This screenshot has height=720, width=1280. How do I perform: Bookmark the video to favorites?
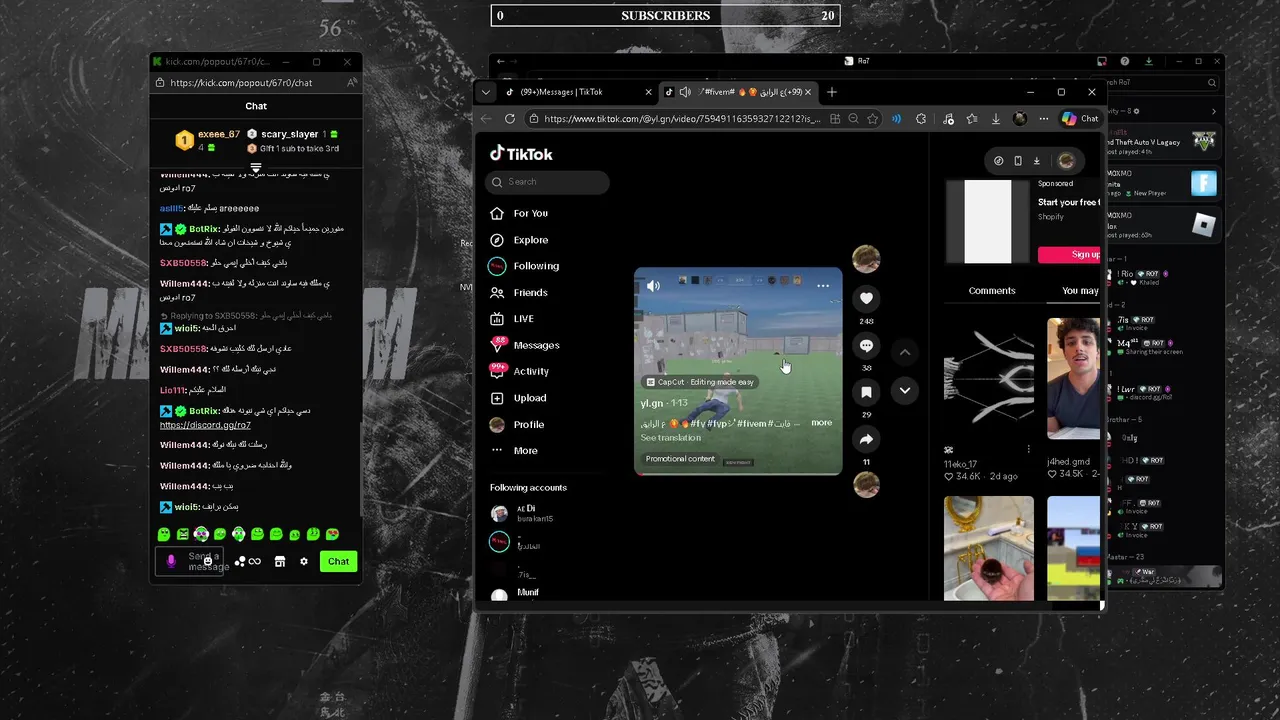click(x=866, y=392)
